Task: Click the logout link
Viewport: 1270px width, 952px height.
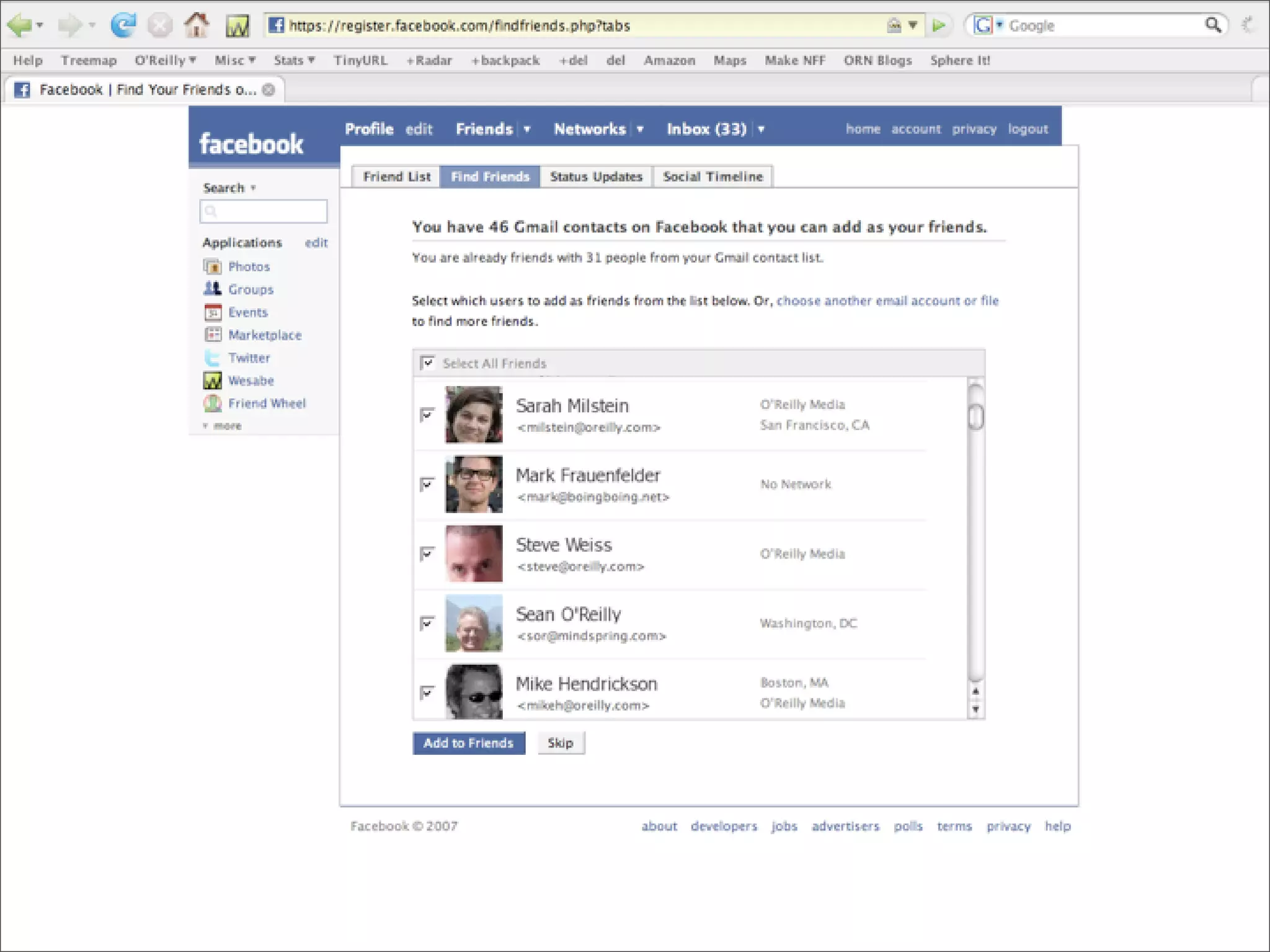Action: (1028, 129)
